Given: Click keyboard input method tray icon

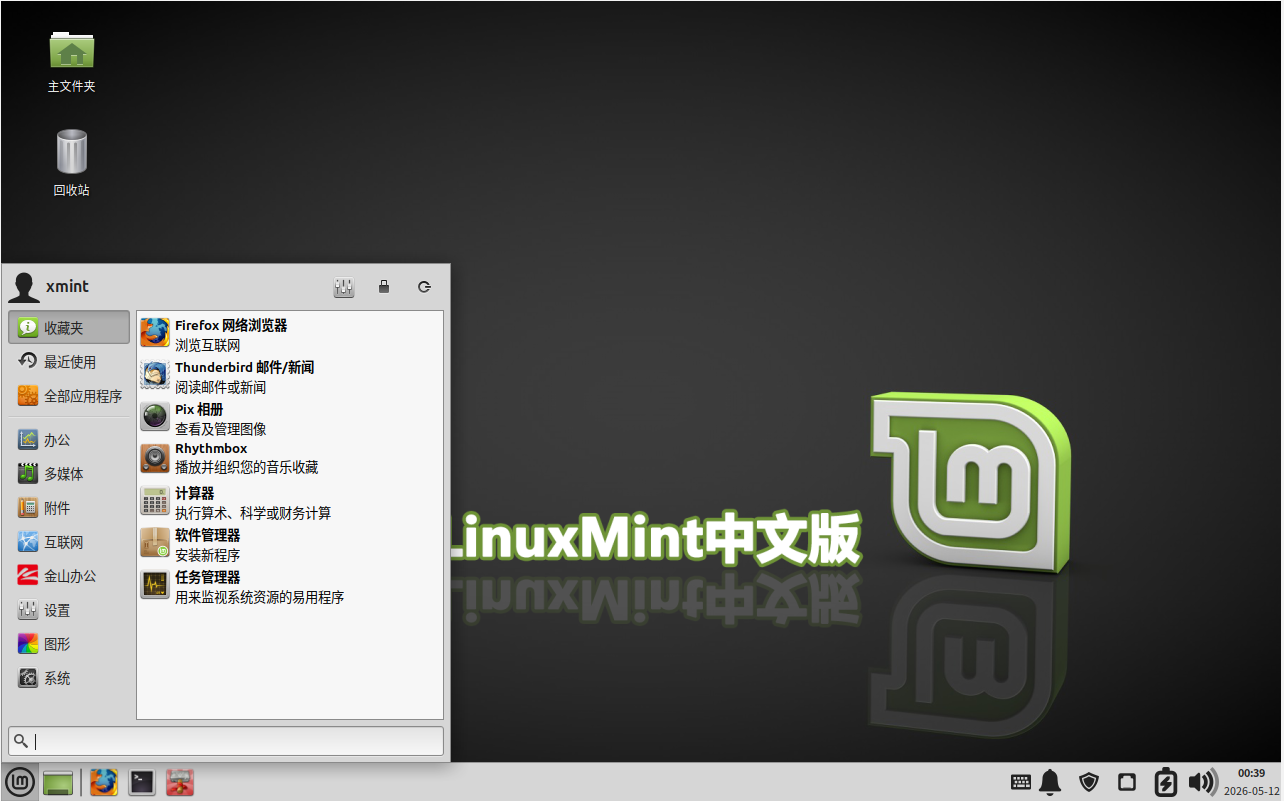Looking at the screenshot, I should 1021,782.
